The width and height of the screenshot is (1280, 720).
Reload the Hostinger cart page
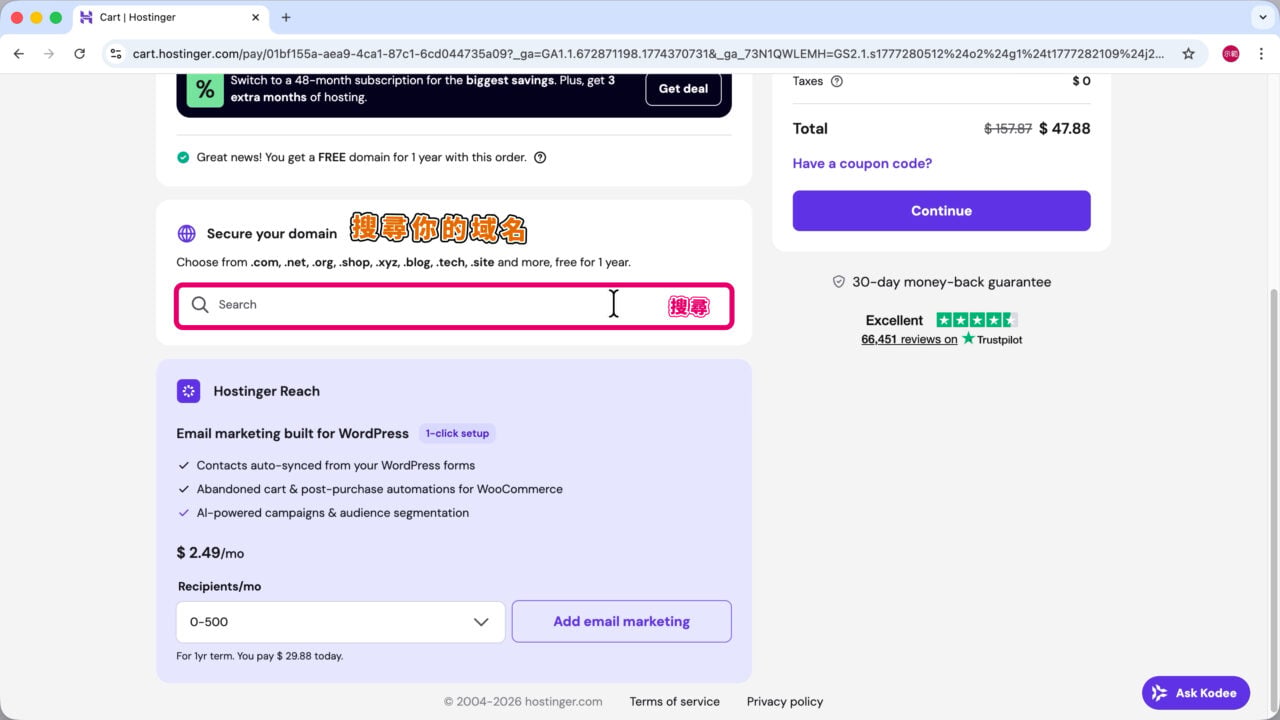click(x=80, y=54)
